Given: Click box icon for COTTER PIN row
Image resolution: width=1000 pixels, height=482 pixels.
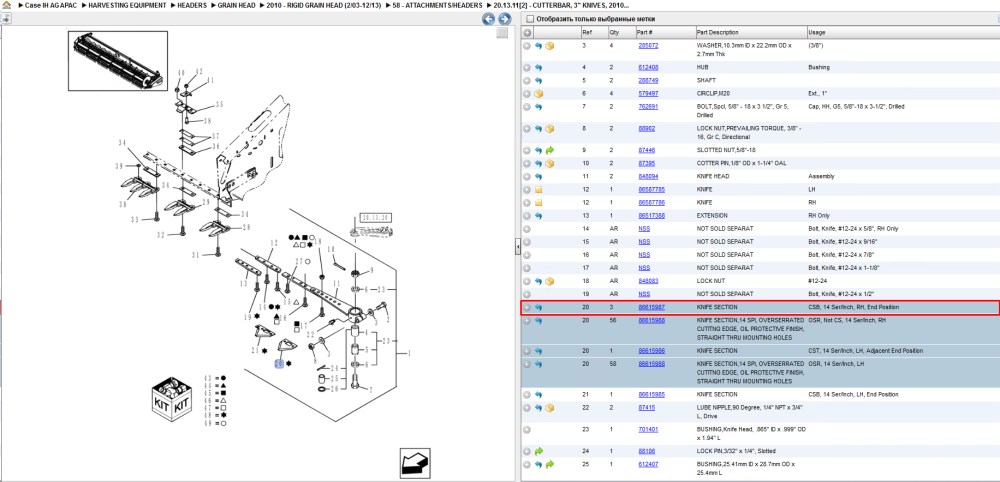Looking at the screenshot, I should tap(550, 164).
